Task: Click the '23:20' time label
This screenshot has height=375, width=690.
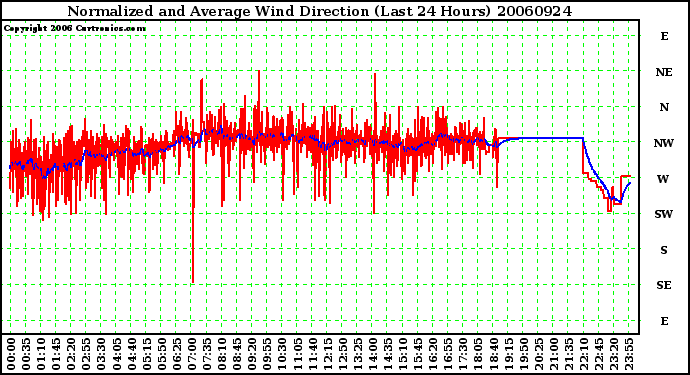Action: (613, 354)
